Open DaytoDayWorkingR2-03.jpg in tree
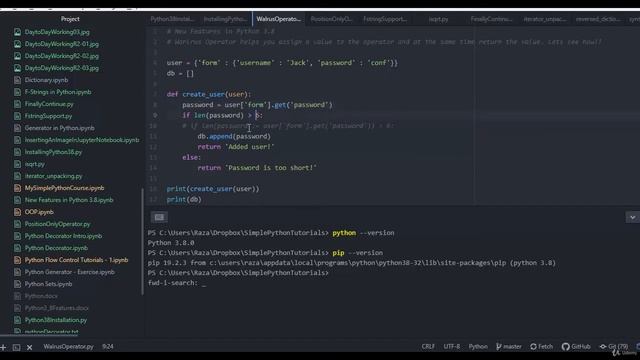This screenshot has width=640, height=360. pyautogui.click(x=62, y=68)
